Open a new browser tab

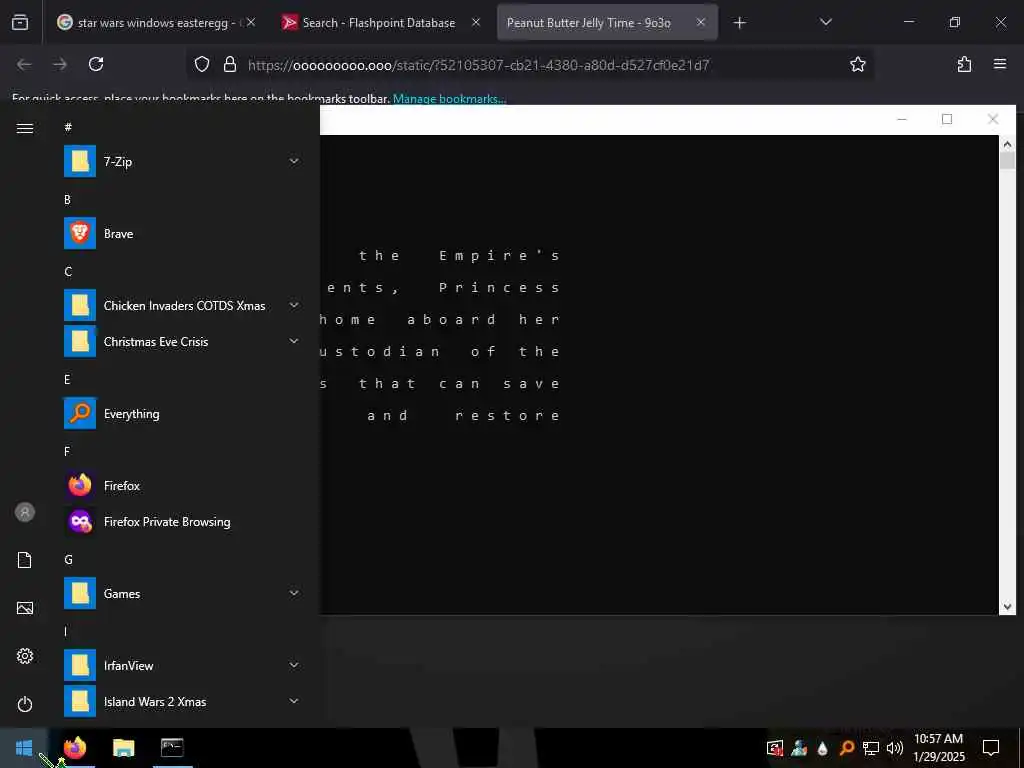pos(739,23)
